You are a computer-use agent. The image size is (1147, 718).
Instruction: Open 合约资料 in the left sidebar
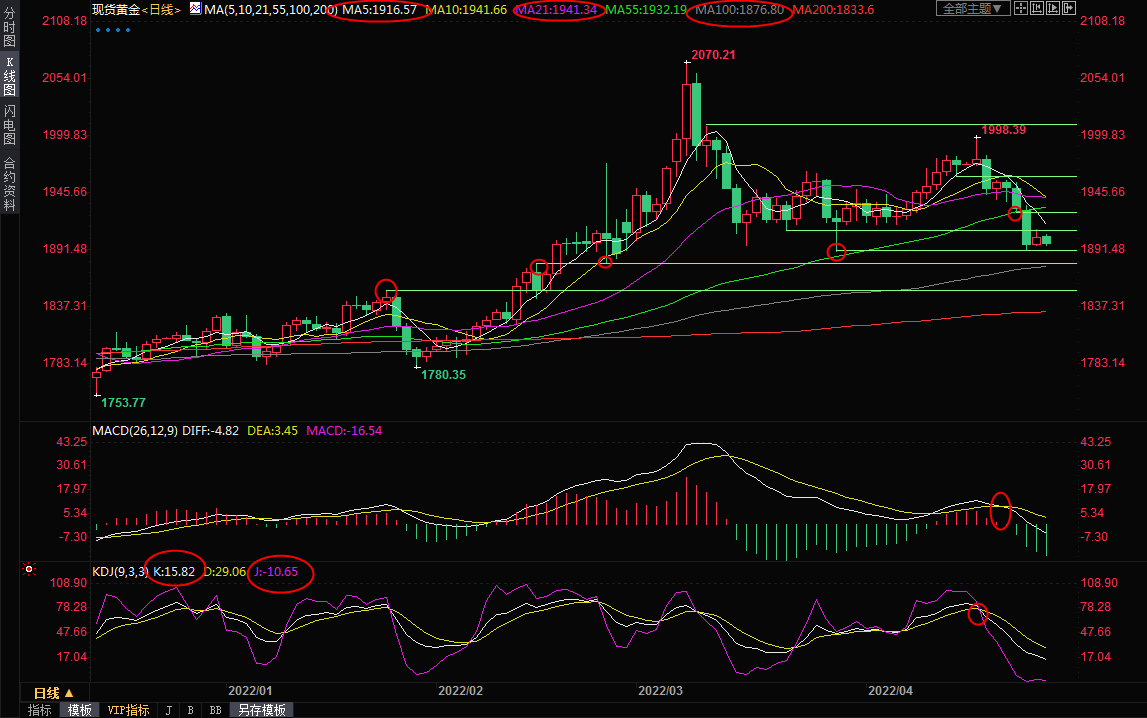point(9,183)
